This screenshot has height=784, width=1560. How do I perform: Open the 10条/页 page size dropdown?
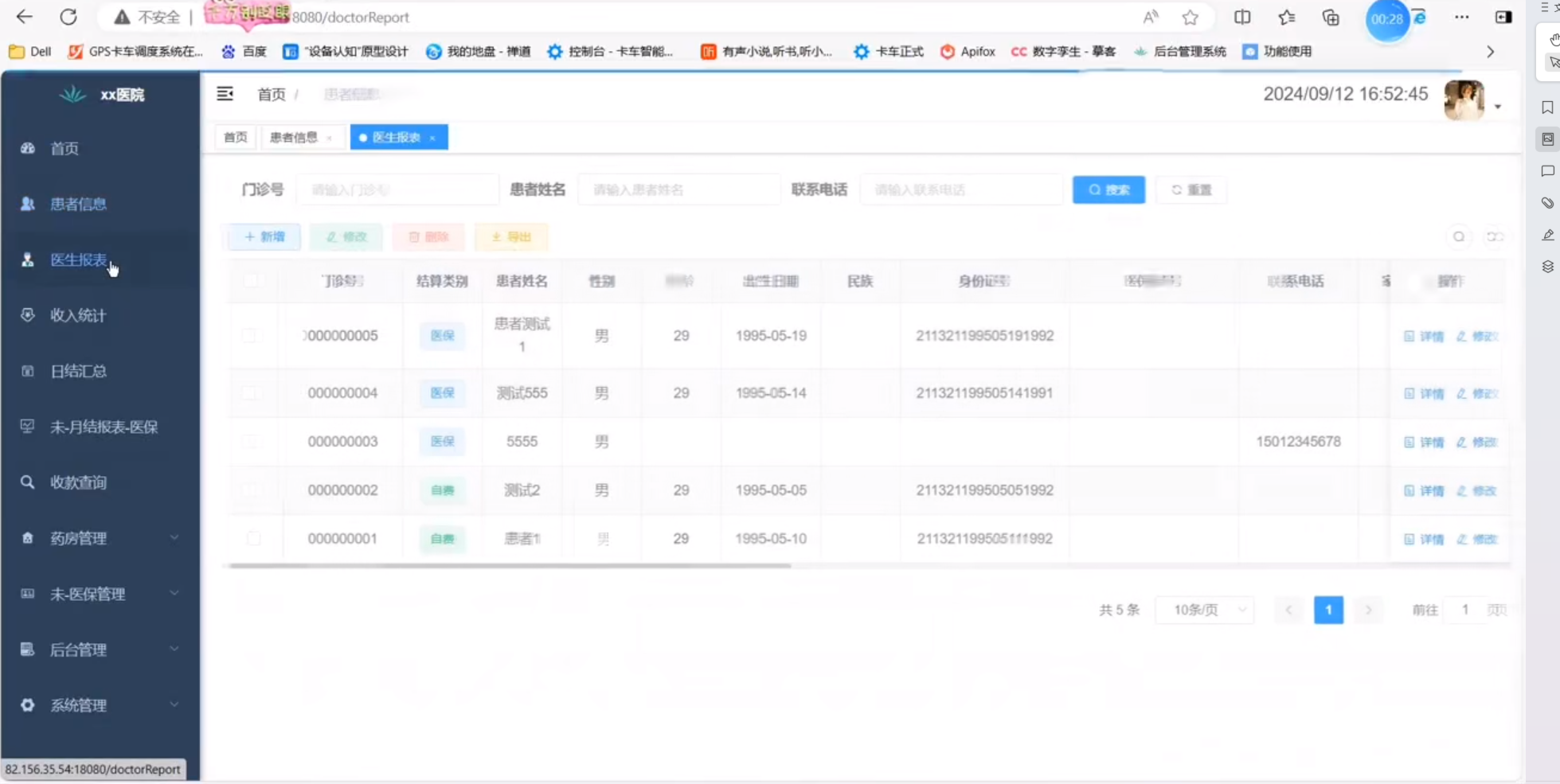1205,610
